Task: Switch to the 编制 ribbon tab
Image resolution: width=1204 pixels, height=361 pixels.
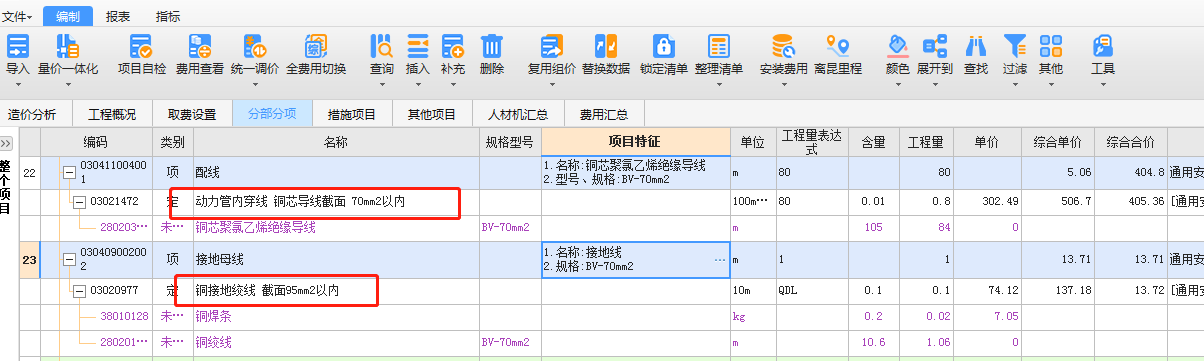Action: 68,16
